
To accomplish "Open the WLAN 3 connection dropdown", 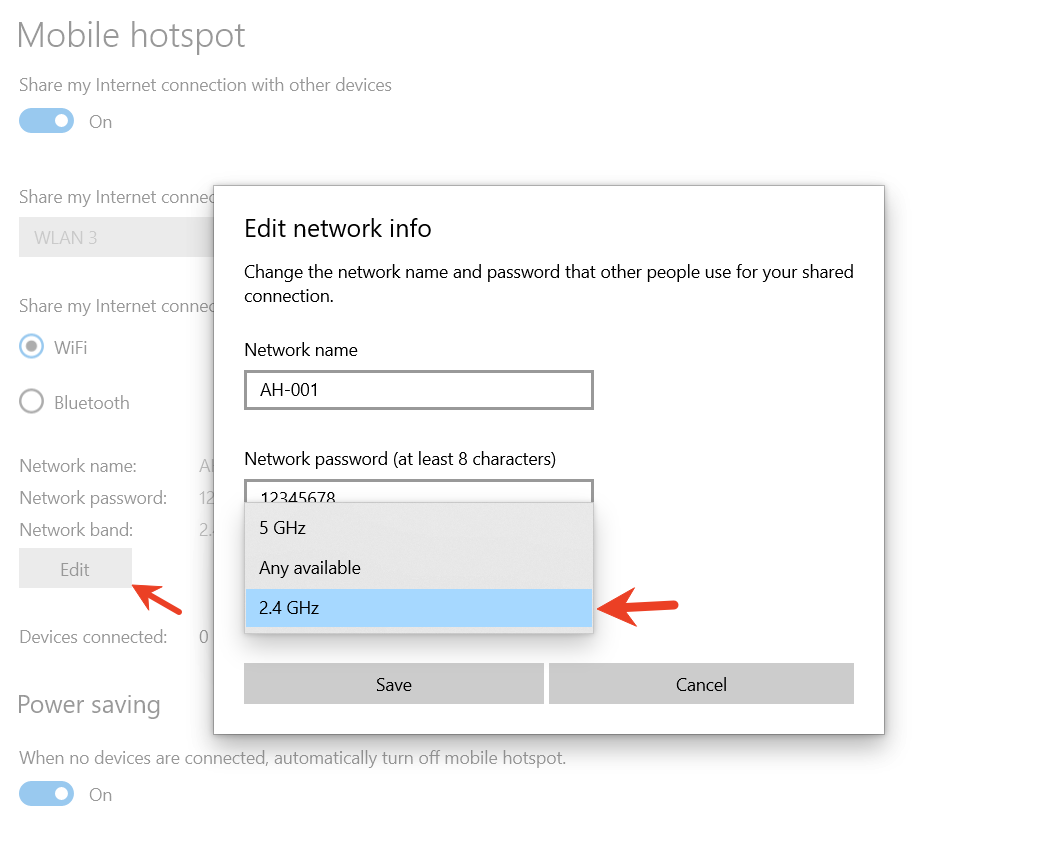I will point(115,238).
